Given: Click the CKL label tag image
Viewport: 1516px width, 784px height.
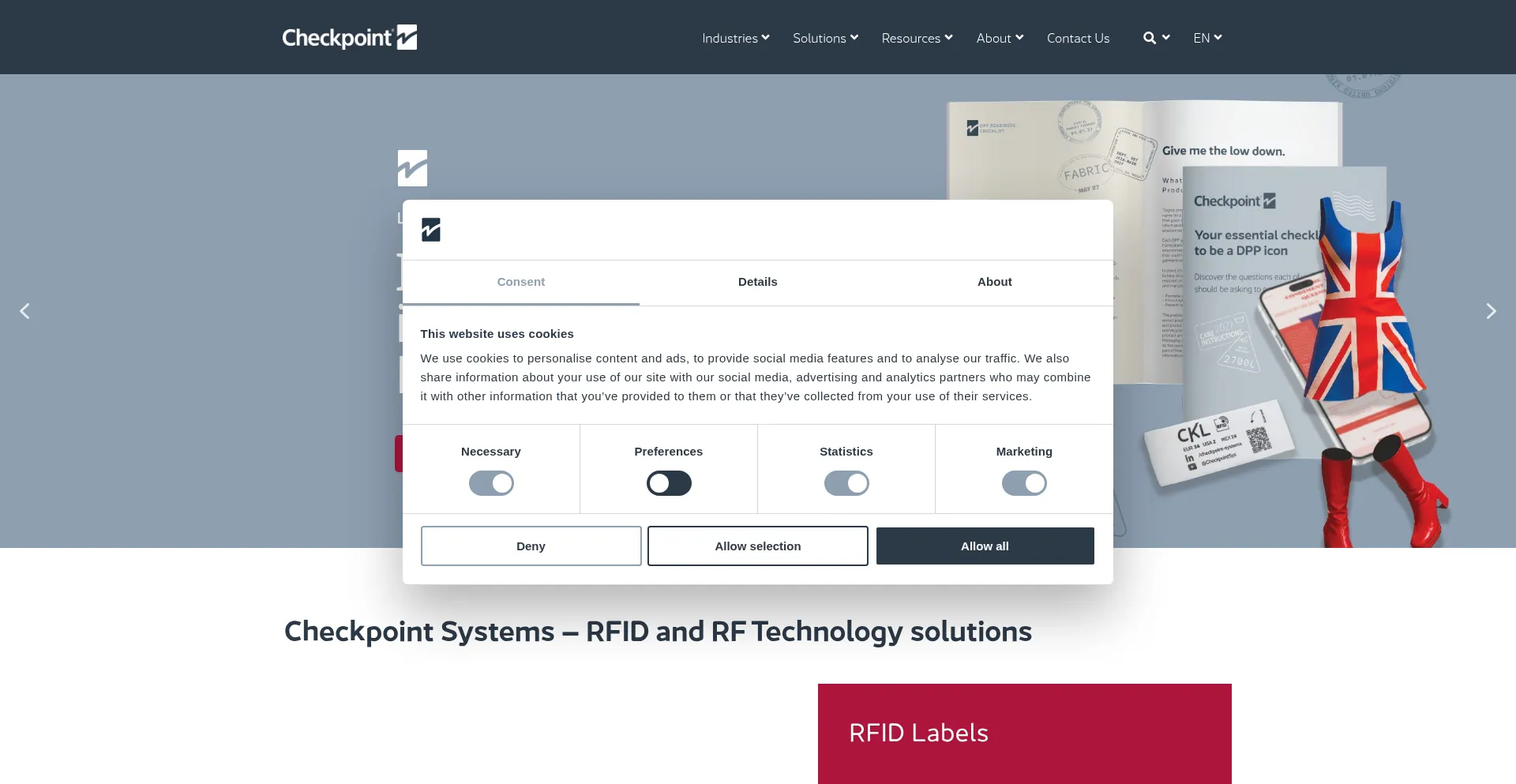Looking at the screenshot, I should (1219, 442).
